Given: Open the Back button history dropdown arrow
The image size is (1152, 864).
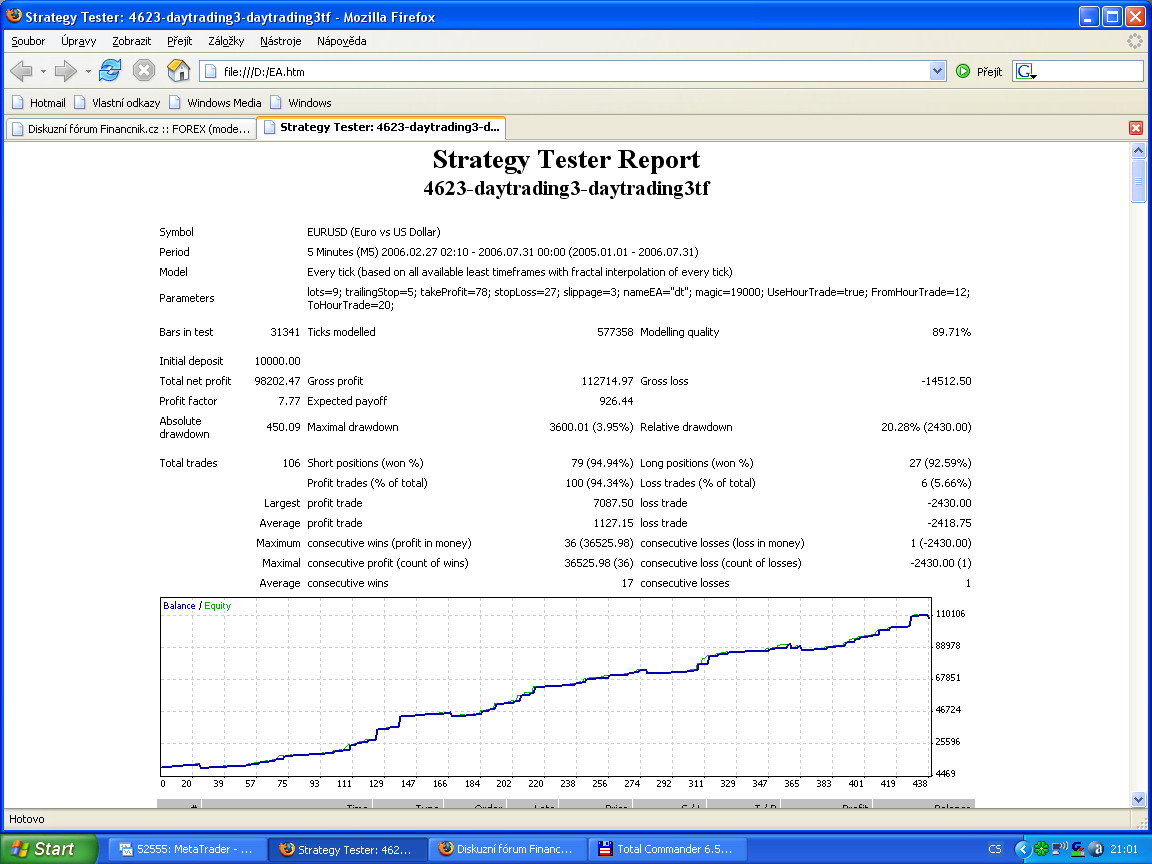Looking at the screenshot, I should 43,71.
